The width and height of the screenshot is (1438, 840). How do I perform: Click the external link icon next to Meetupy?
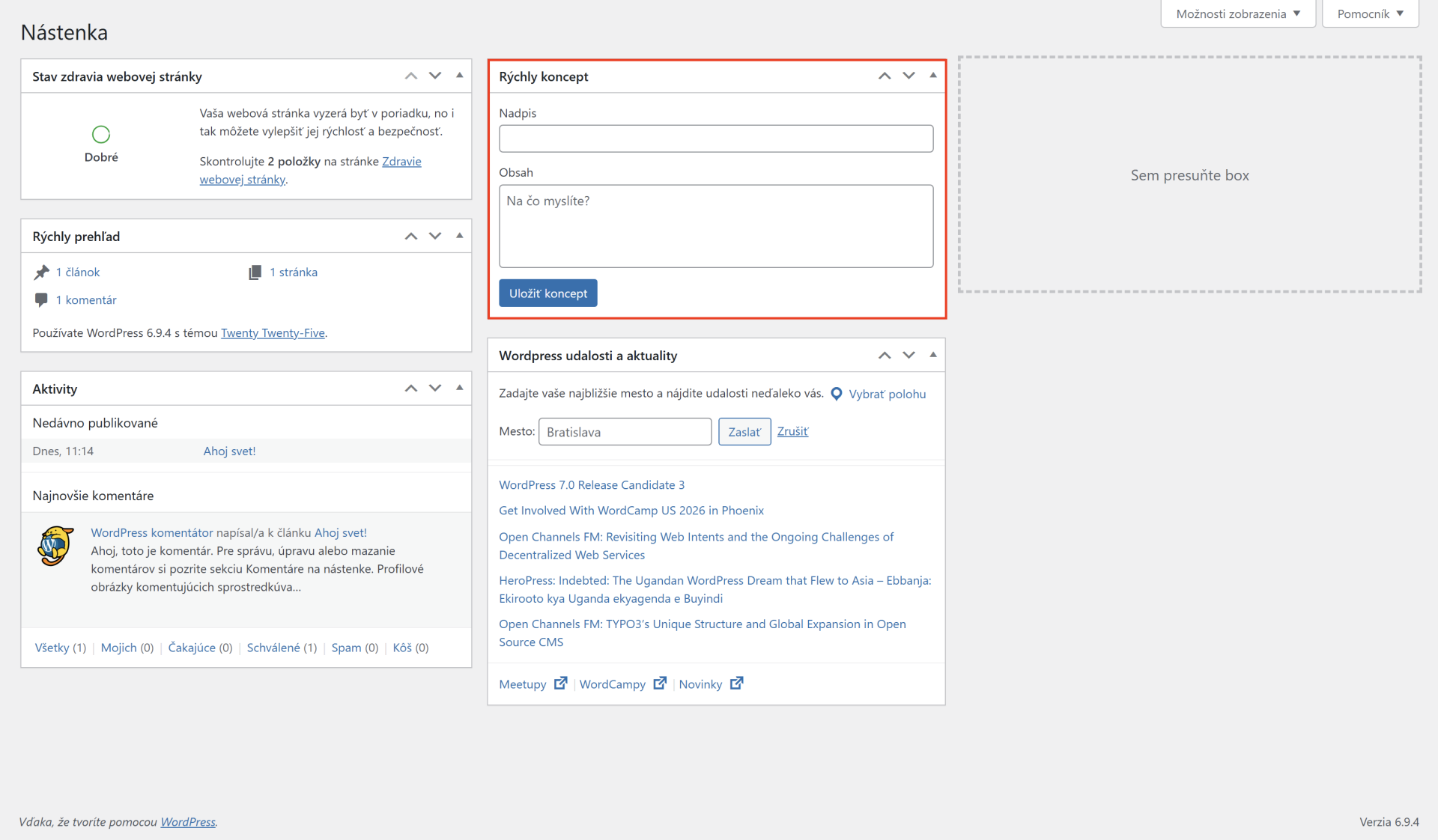coord(560,683)
